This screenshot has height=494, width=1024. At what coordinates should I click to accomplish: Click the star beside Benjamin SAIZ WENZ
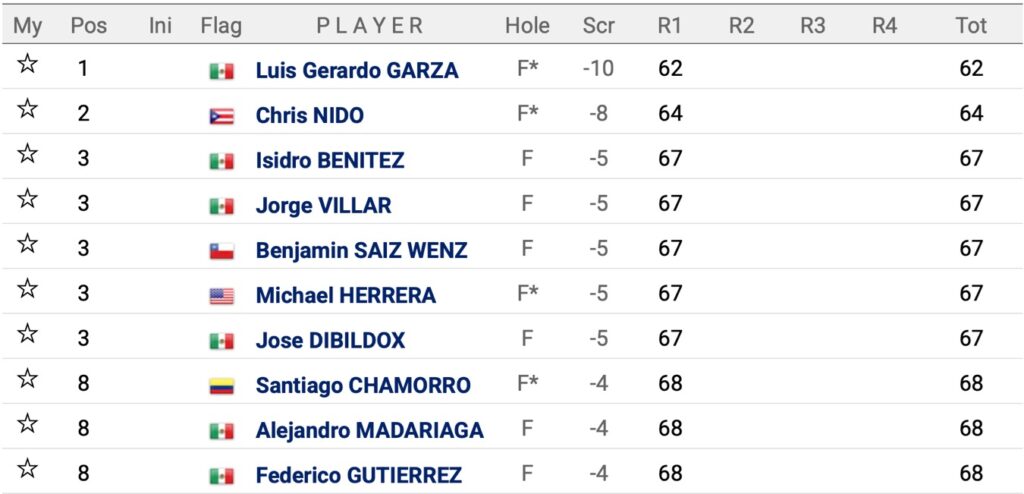(27, 244)
